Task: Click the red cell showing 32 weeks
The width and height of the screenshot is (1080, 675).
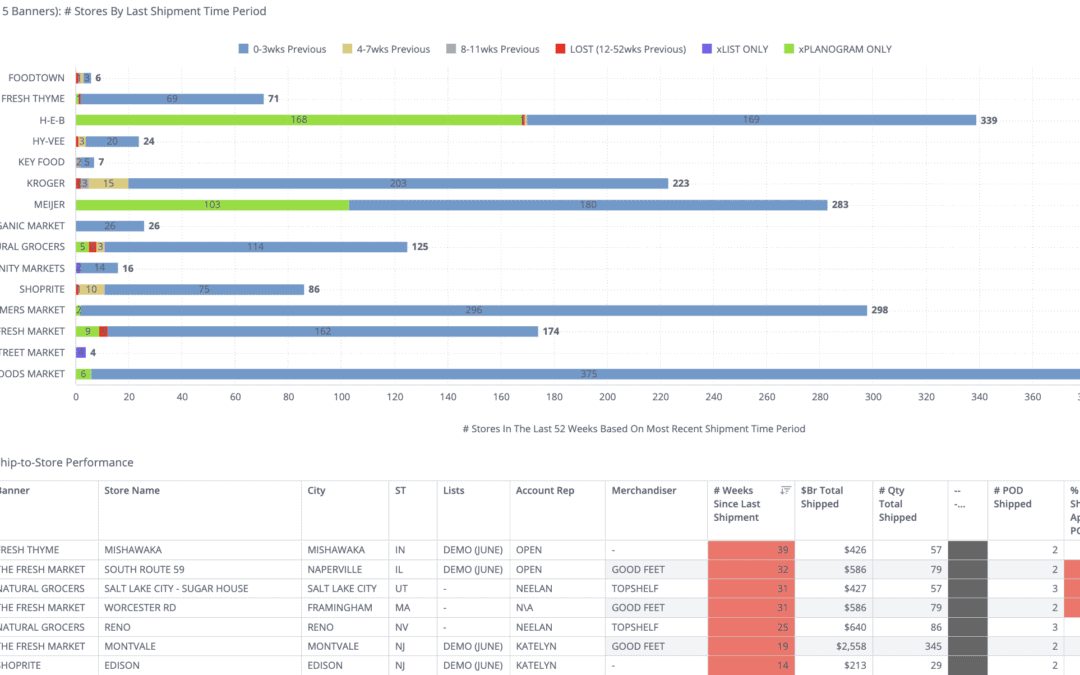Action: point(751,569)
